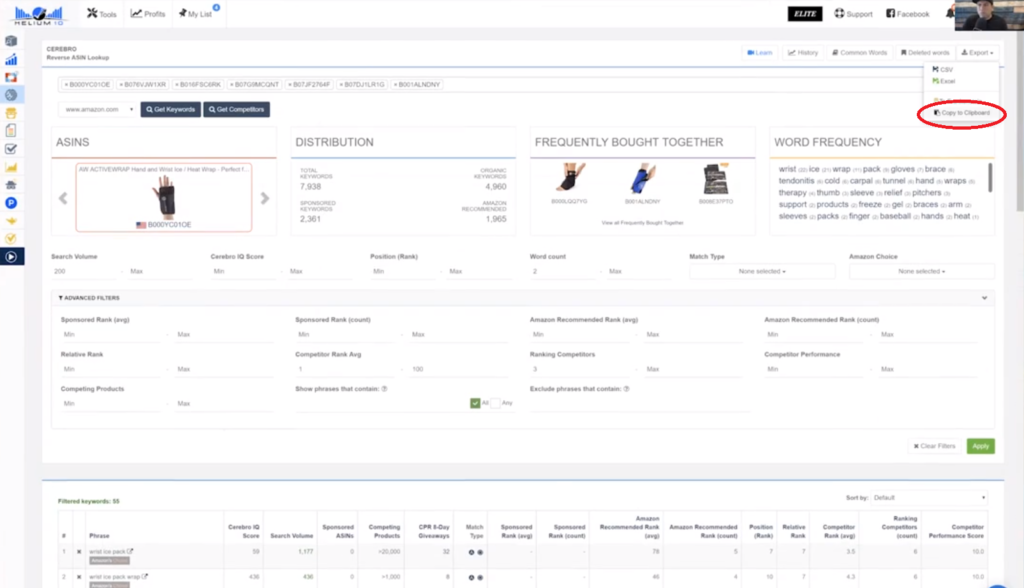1024x588 pixels.
Task: Click the Support lifebuoy icon
Action: 840,14
